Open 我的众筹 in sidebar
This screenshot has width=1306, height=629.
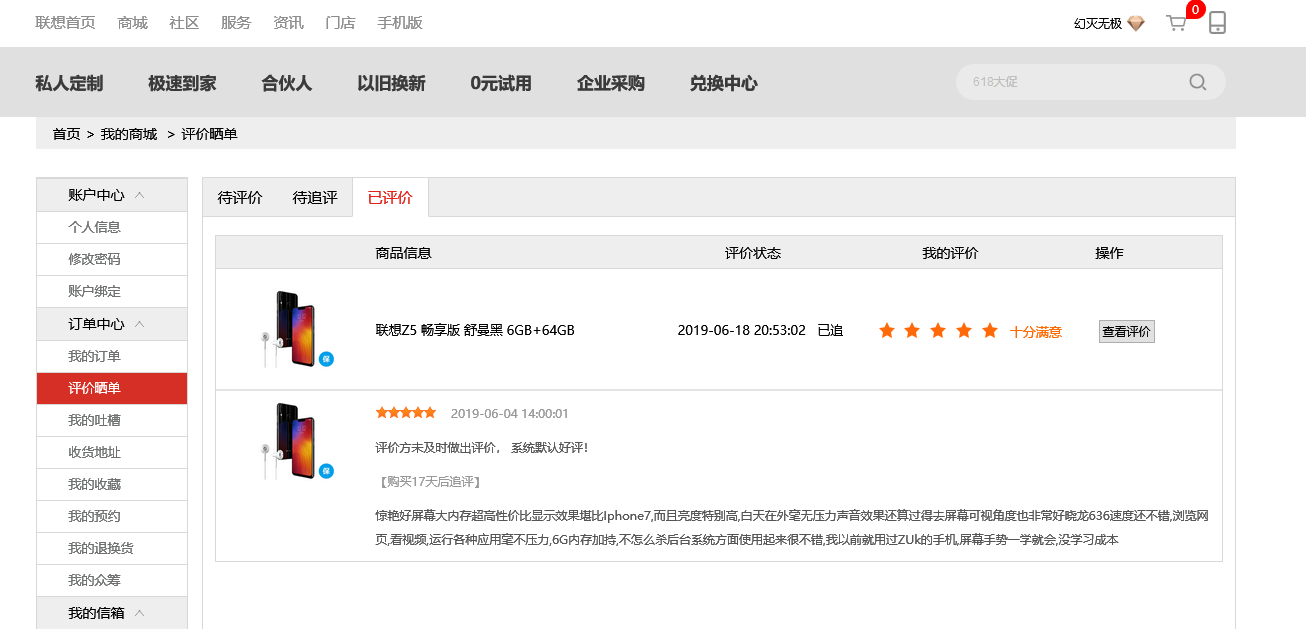(x=112, y=580)
